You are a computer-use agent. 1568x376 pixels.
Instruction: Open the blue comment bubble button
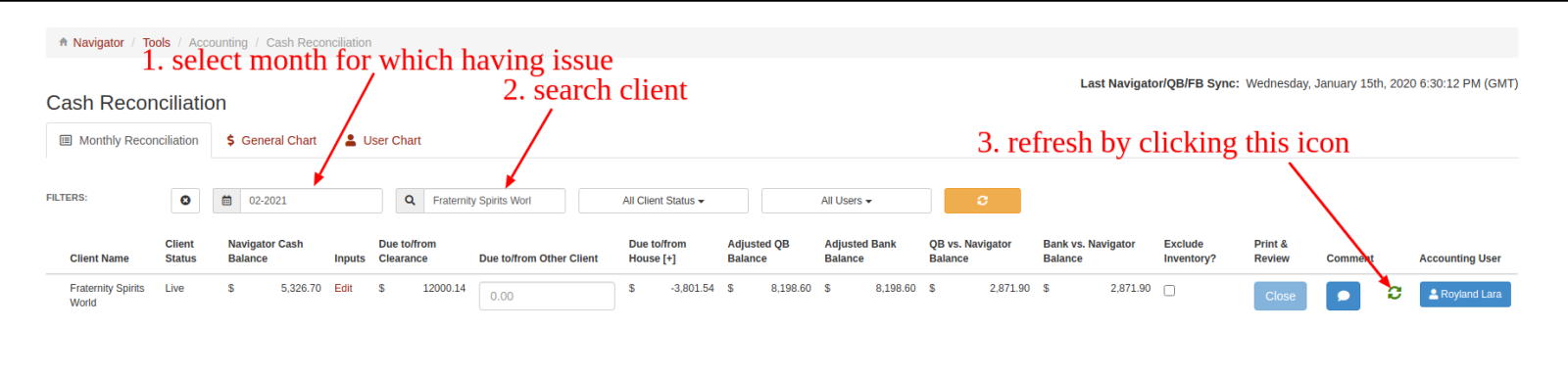pyautogui.click(x=1343, y=296)
